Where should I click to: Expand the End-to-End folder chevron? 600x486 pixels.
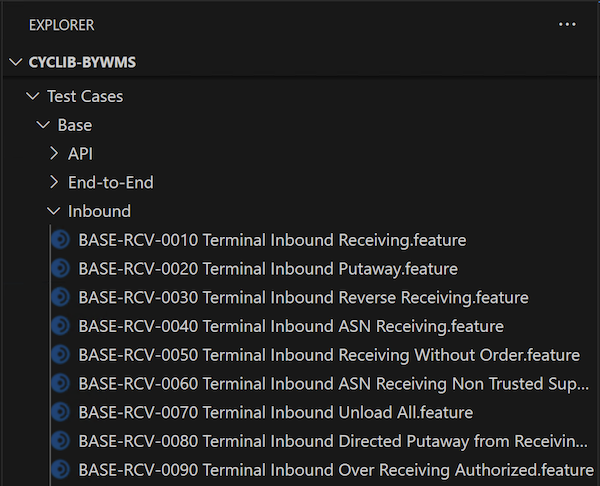[x=54, y=182]
